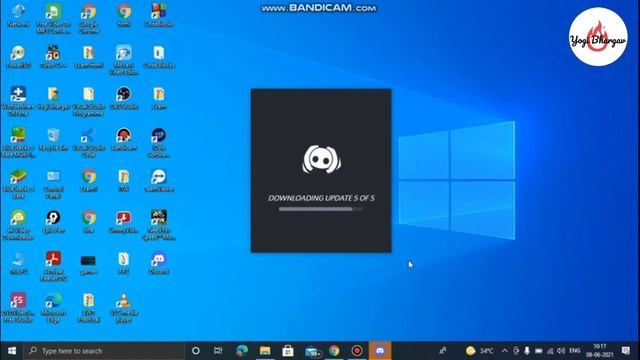Open Visual Studio Code desktop shortcut

(88, 142)
